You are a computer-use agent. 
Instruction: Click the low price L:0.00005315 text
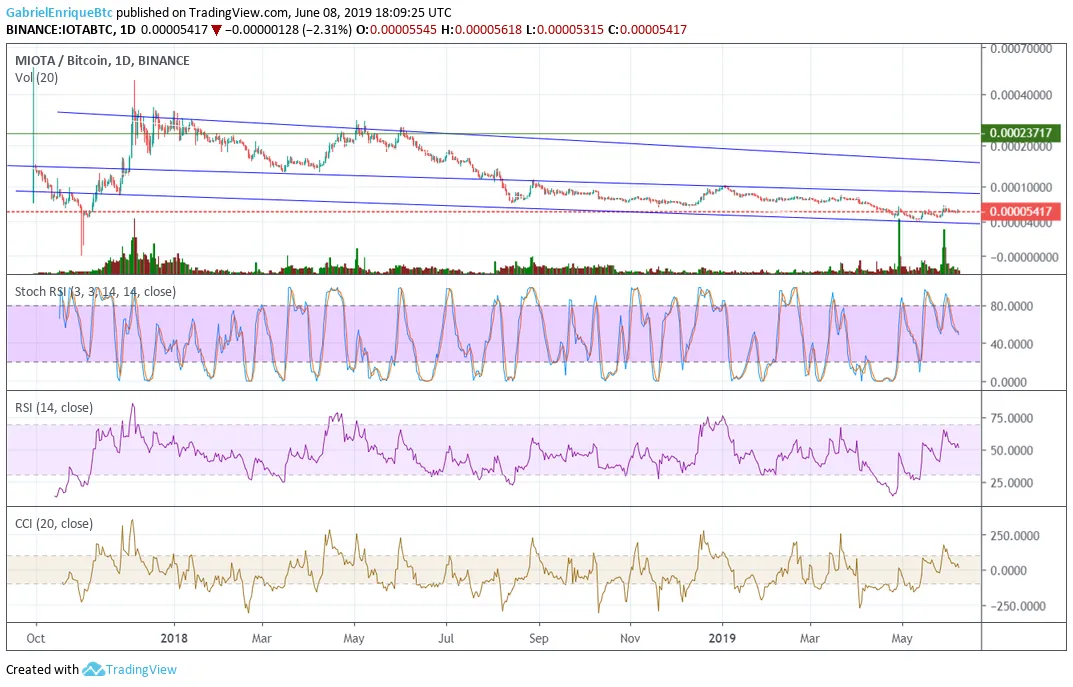565,29
